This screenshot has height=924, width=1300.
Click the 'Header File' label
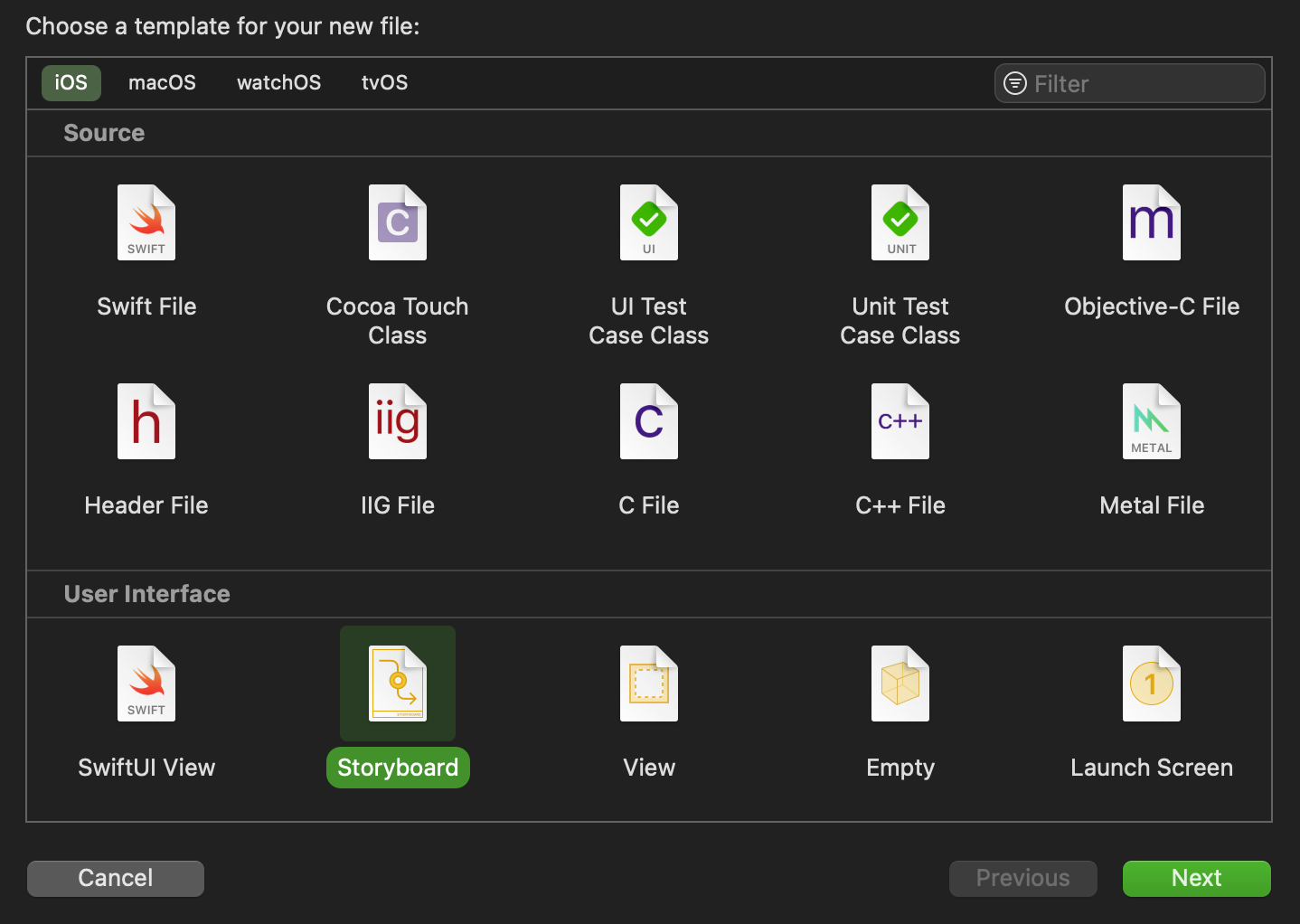(x=146, y=505)
